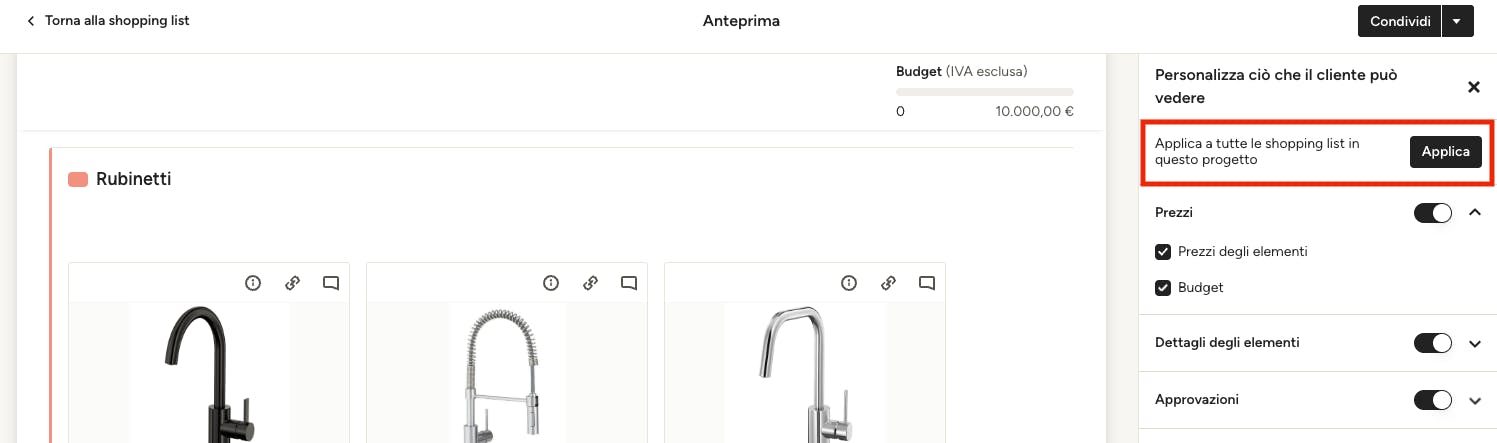Uncheck Prezzi degli elementi checkbox

tap(1163, 252)
